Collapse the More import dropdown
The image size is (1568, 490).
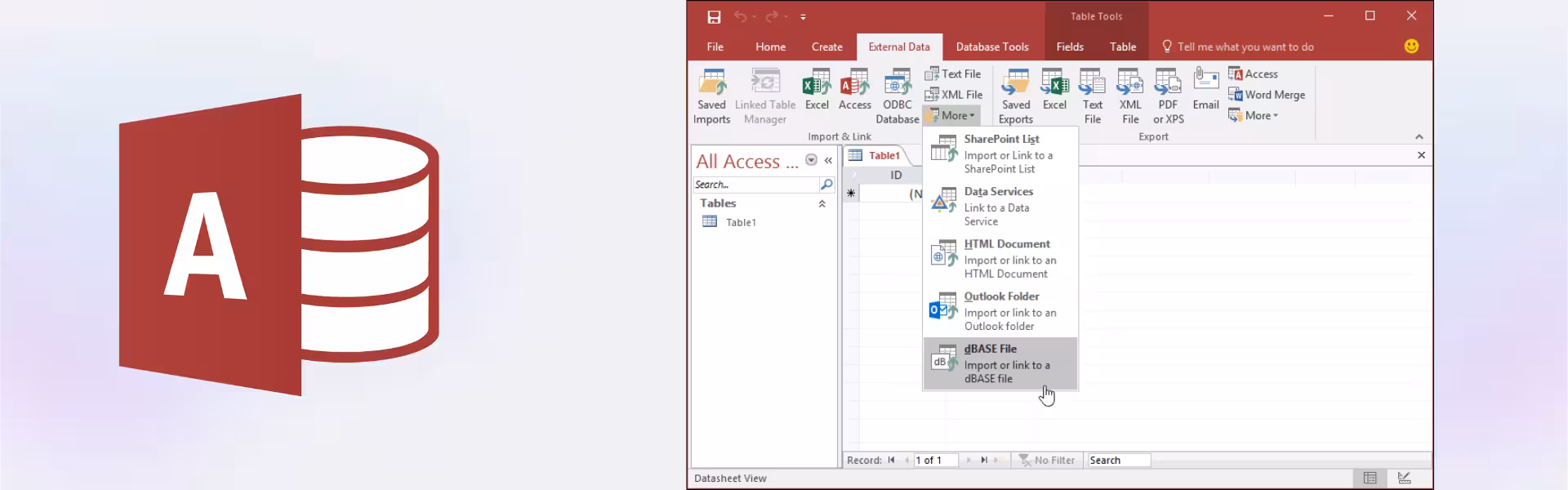tap(951, 115)
